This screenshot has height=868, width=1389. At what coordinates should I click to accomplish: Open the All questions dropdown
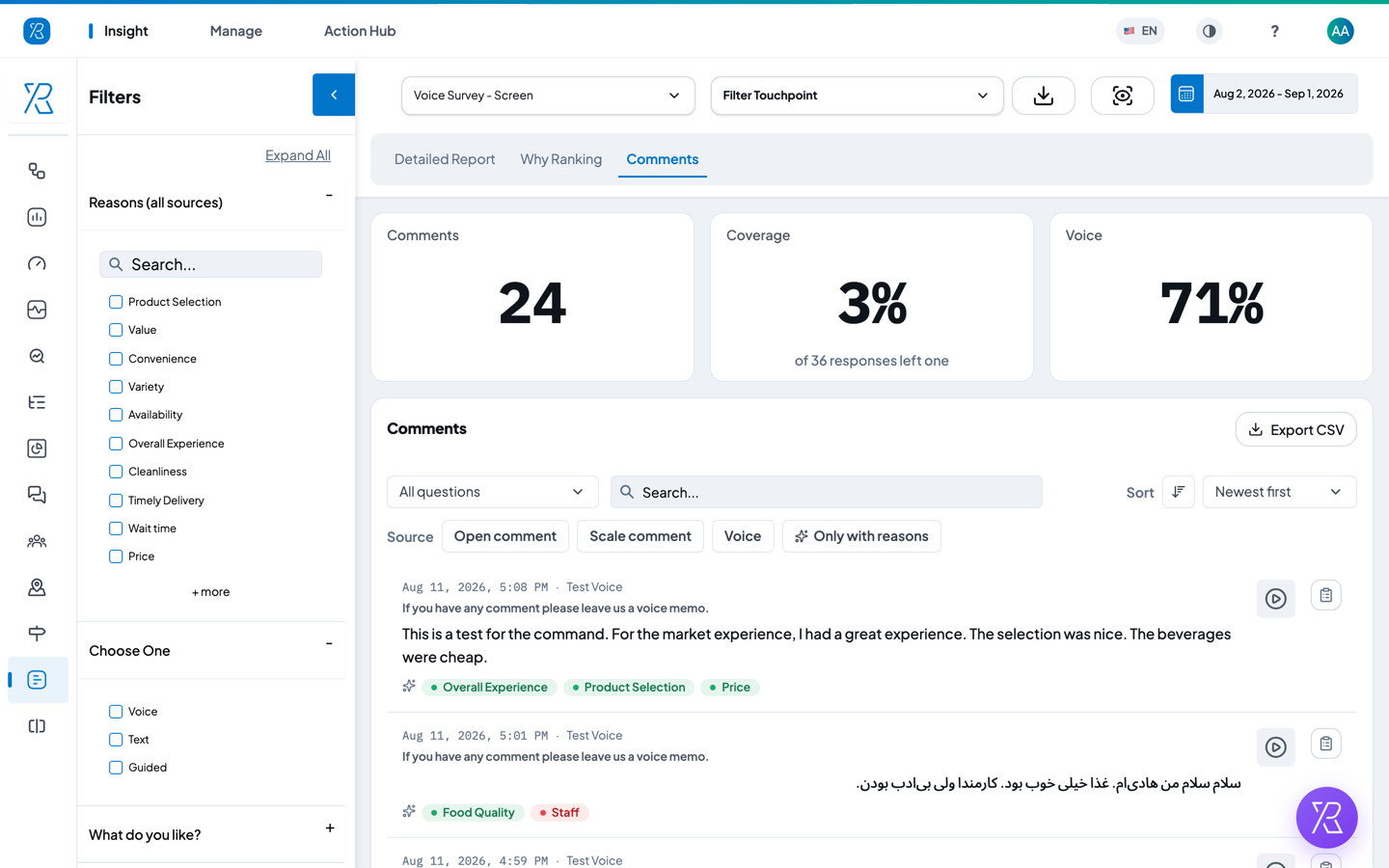click(492, 492)
